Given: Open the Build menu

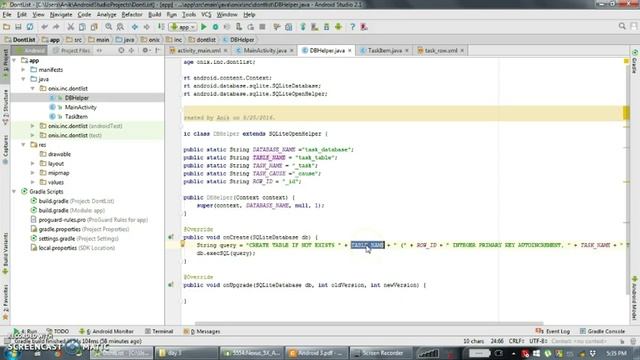Looking at the screenshot, I should point(154,15).
